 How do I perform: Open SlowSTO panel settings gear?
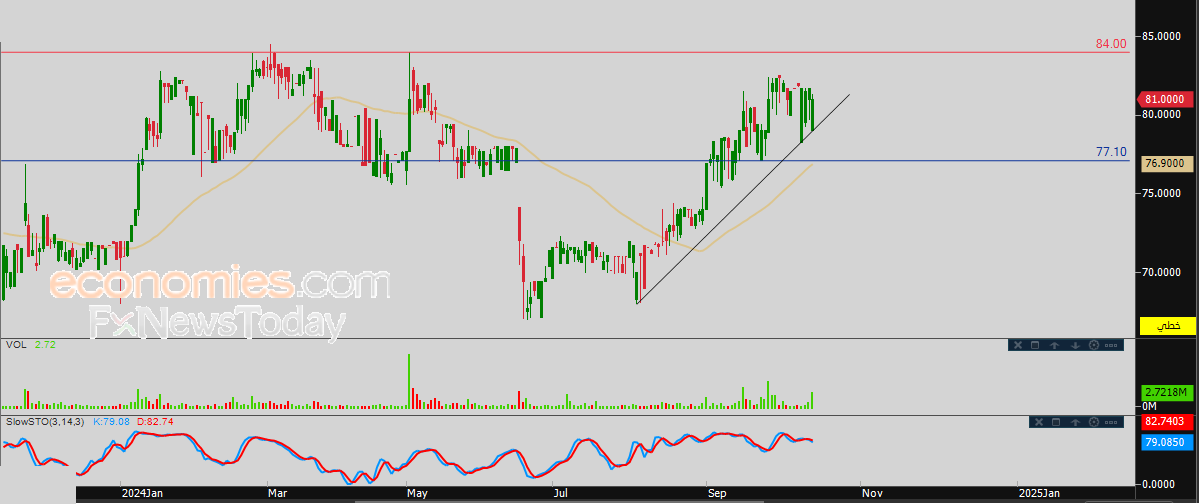[1093, 423]
